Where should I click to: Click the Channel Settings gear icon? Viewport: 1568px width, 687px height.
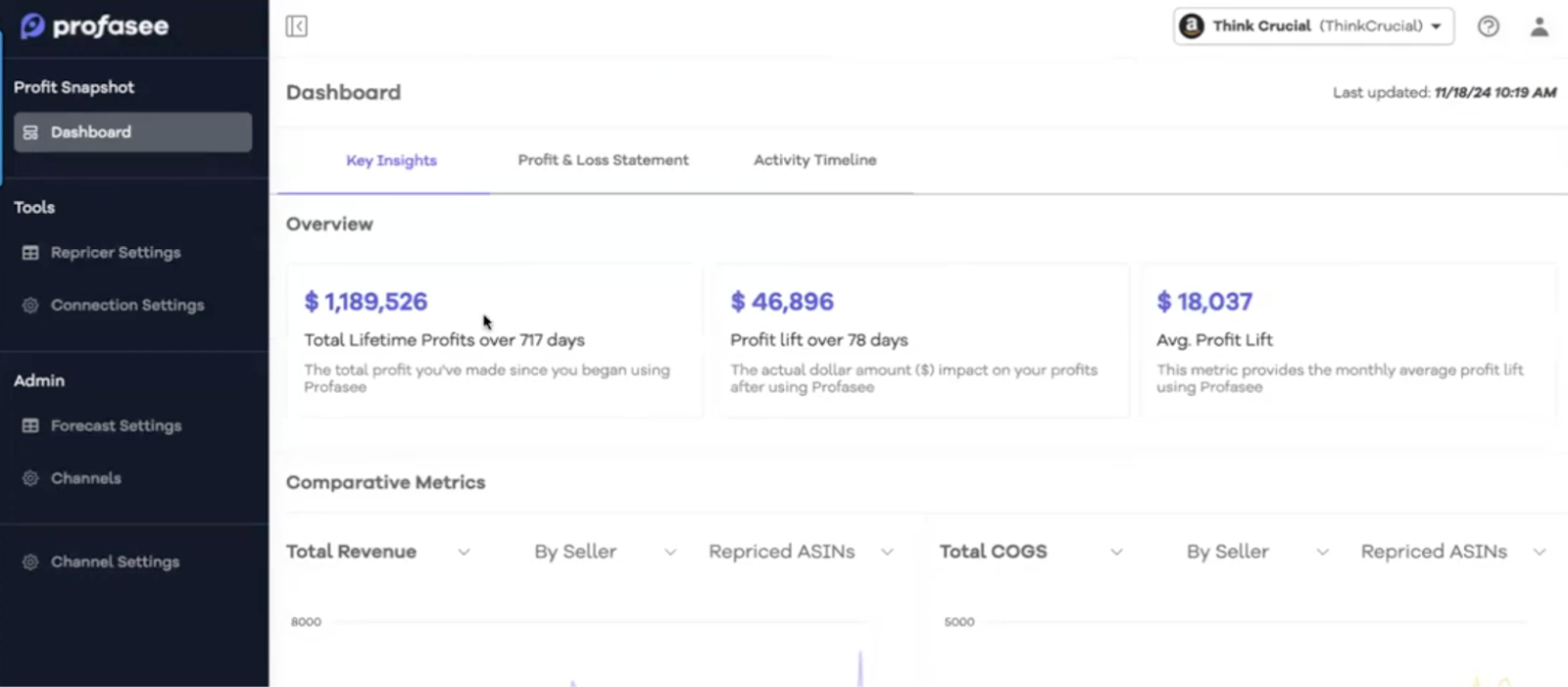(30, 563)
